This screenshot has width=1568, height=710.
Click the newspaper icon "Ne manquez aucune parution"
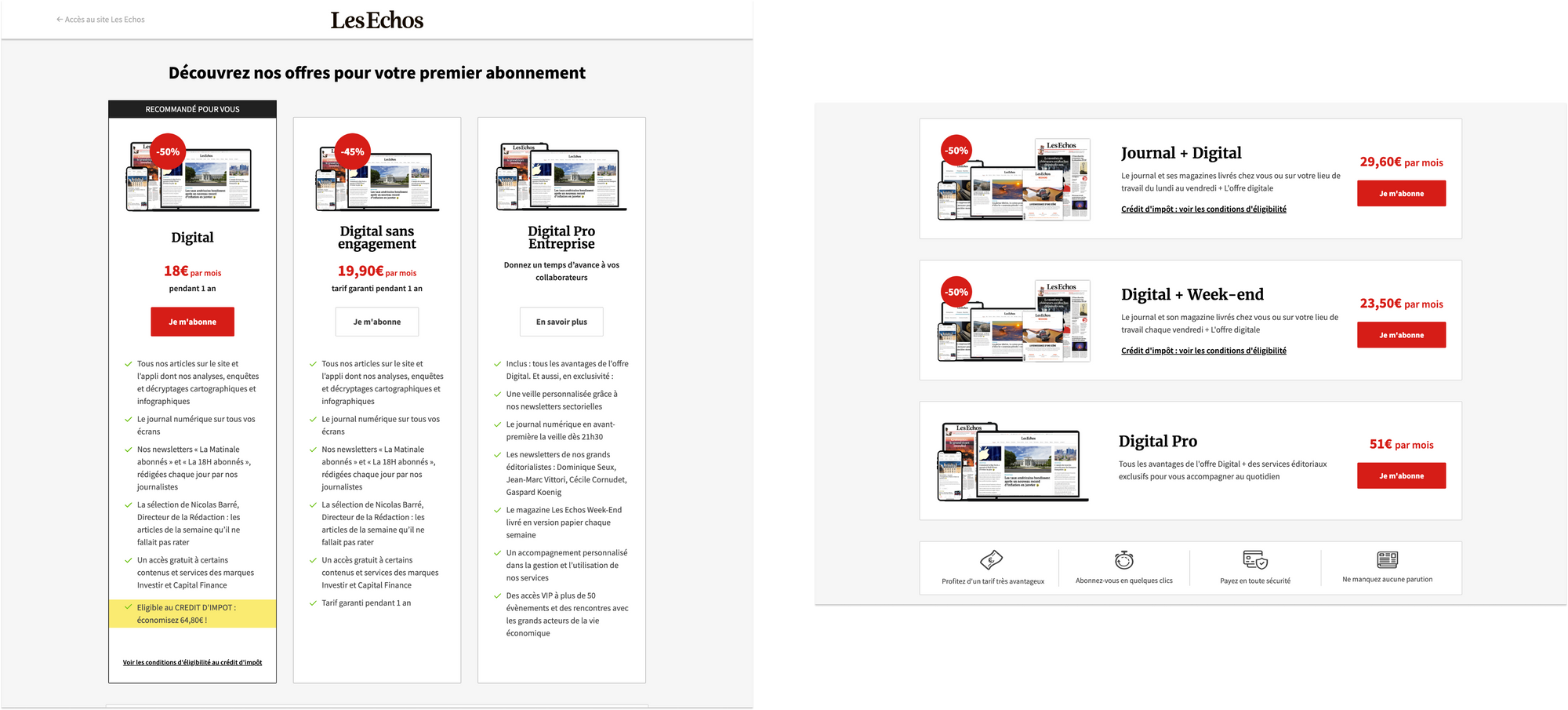pyautogui.click(x=1387, y=559)
